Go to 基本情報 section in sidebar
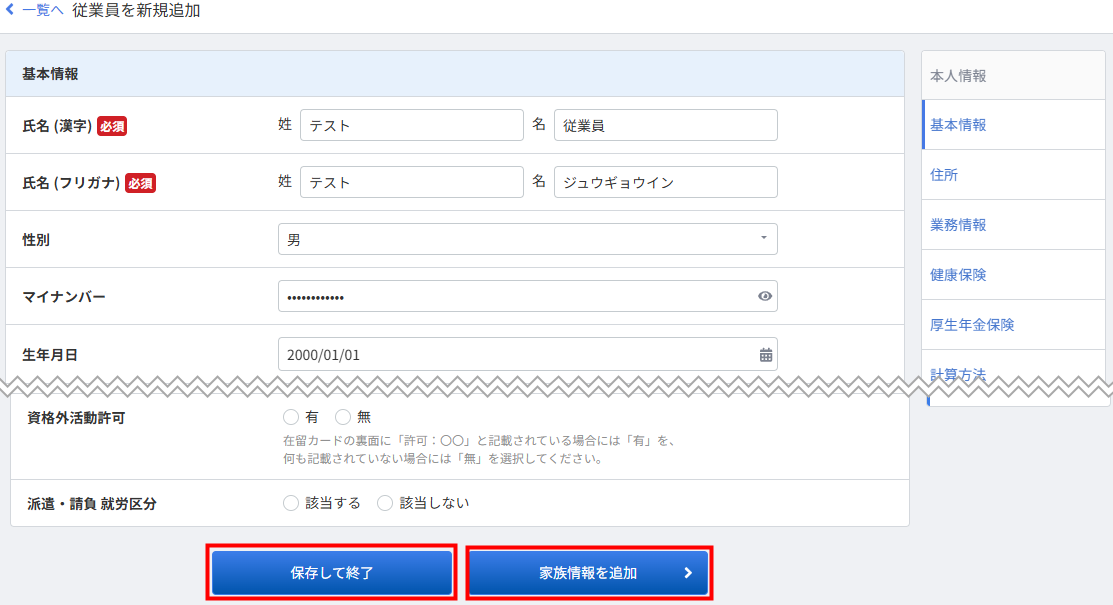 [958, 125]
